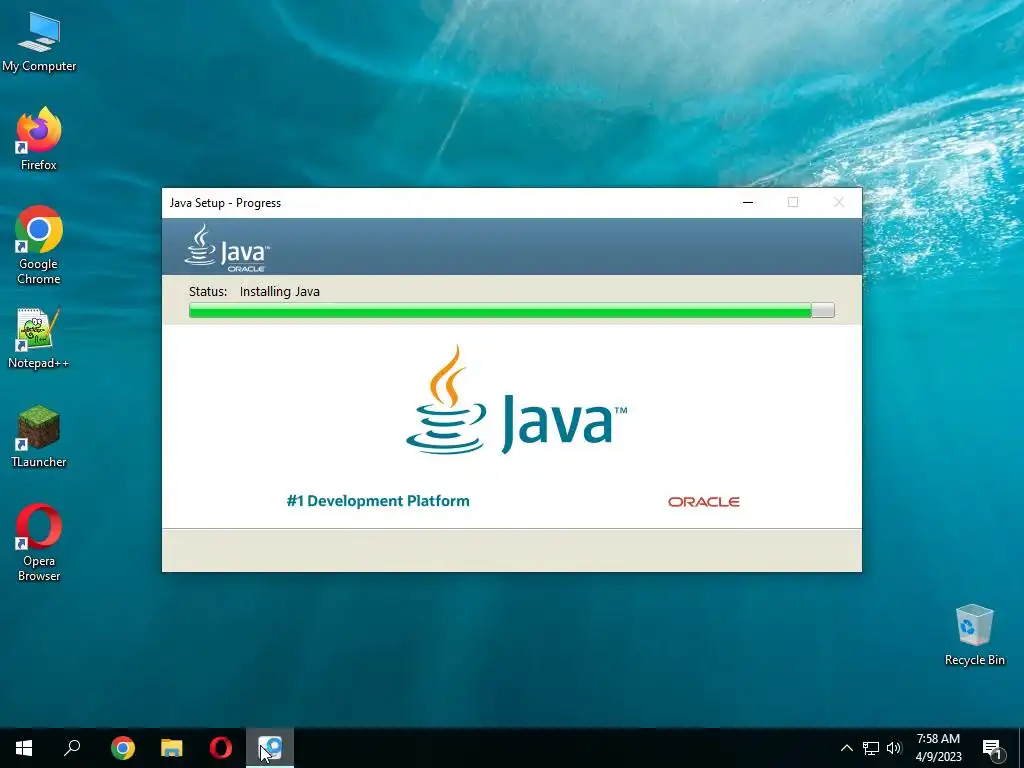Select the Notepad++ desktop shortcut
1024x768 pixels.
(39, 338)
